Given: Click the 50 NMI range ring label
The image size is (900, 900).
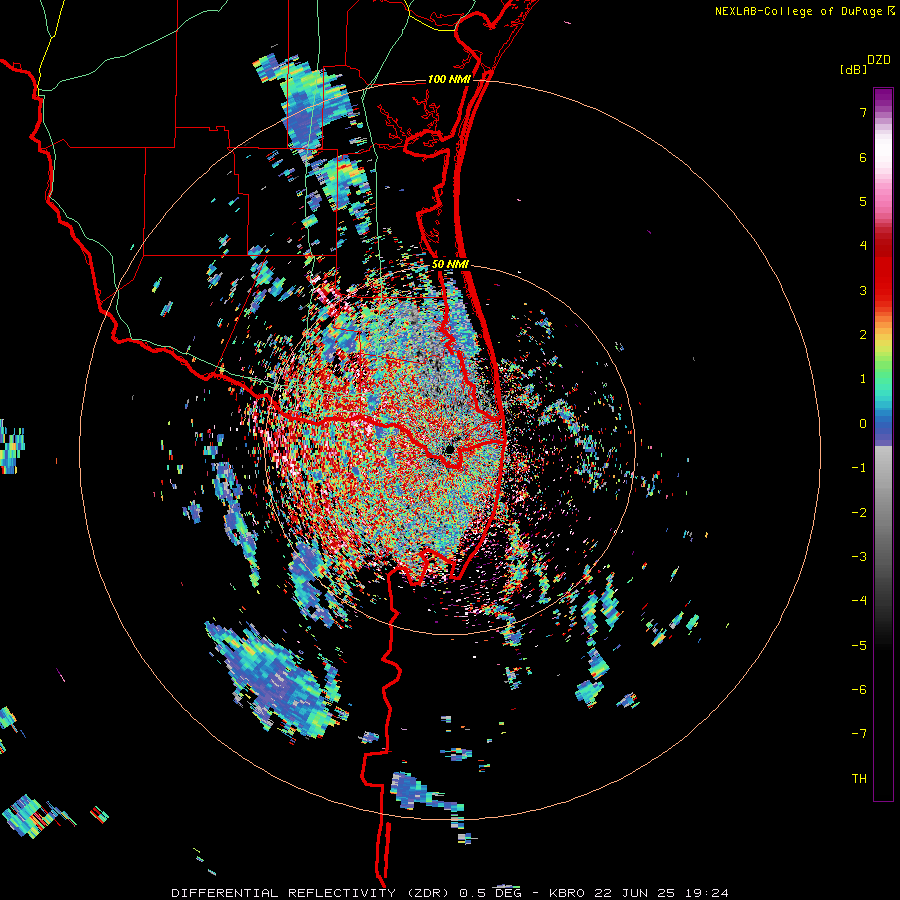Looking at the screenshot, I should [451, 264].
